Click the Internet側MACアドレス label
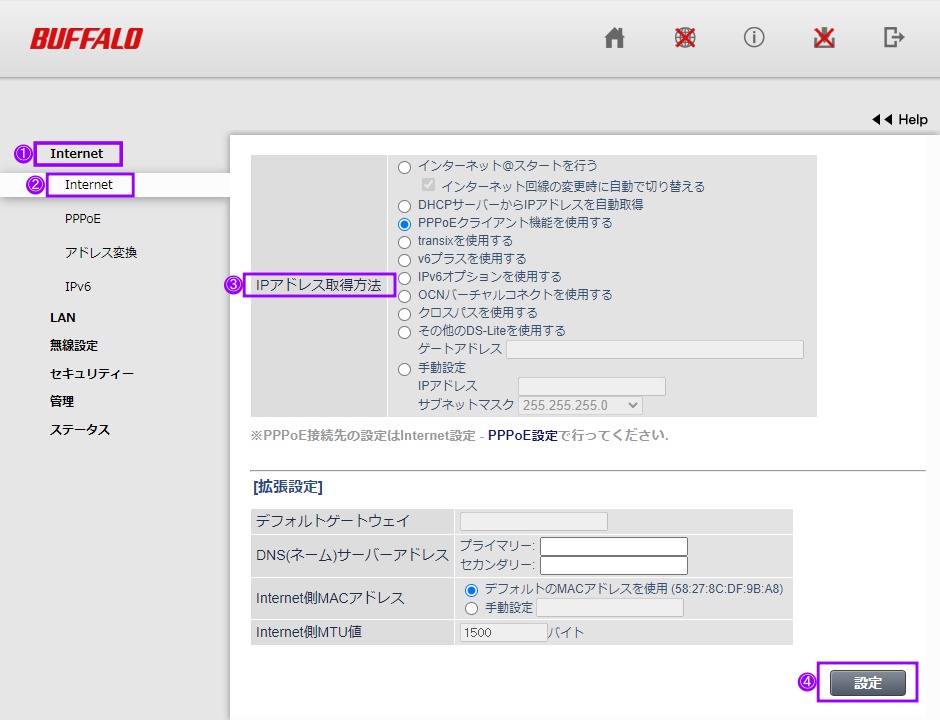Image resolution: width=940 pixels, height=720 pixels. tap(330, 598)
